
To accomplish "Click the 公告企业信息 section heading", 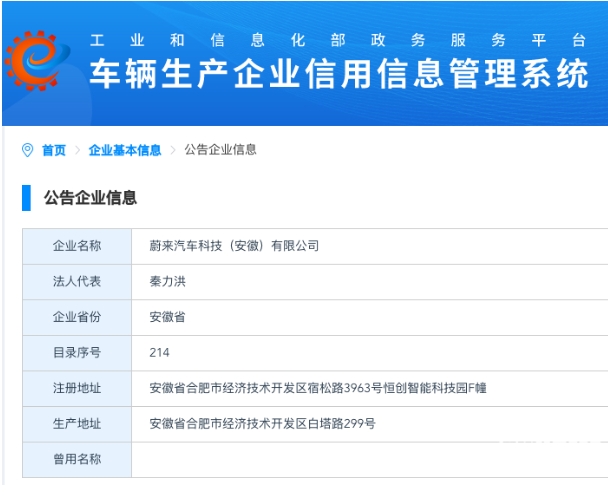I will coord(90,198).
